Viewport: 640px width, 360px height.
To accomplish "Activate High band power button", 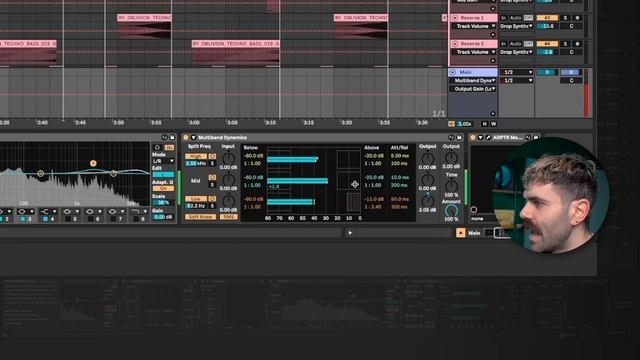I will [212, 156].
